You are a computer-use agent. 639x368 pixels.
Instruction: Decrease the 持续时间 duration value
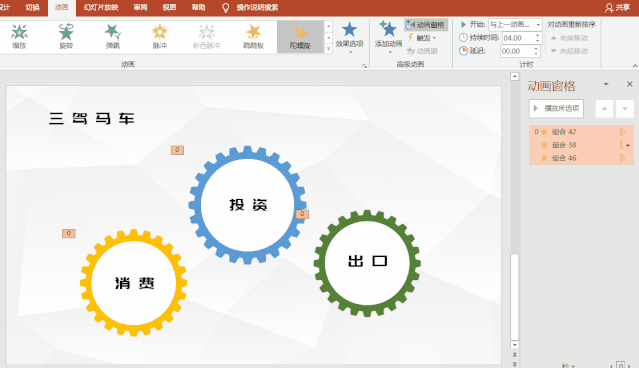[x=538, y=41]
